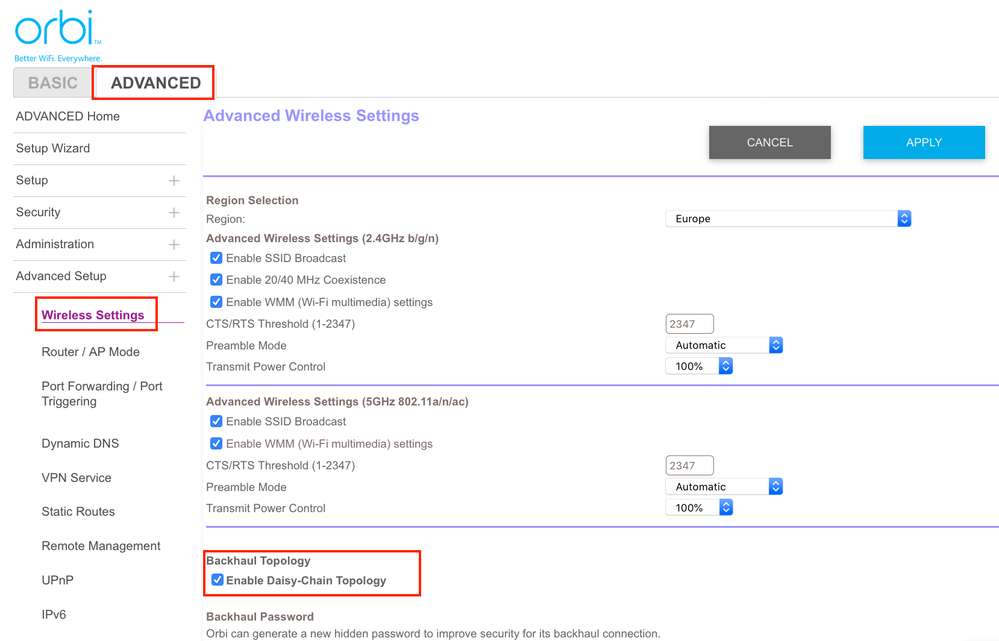Screen dimensions: 999x641
Task: Open 2.4GHz Preamble Mode dropdown
Action: pyautogui.click(x=724, y=345)
